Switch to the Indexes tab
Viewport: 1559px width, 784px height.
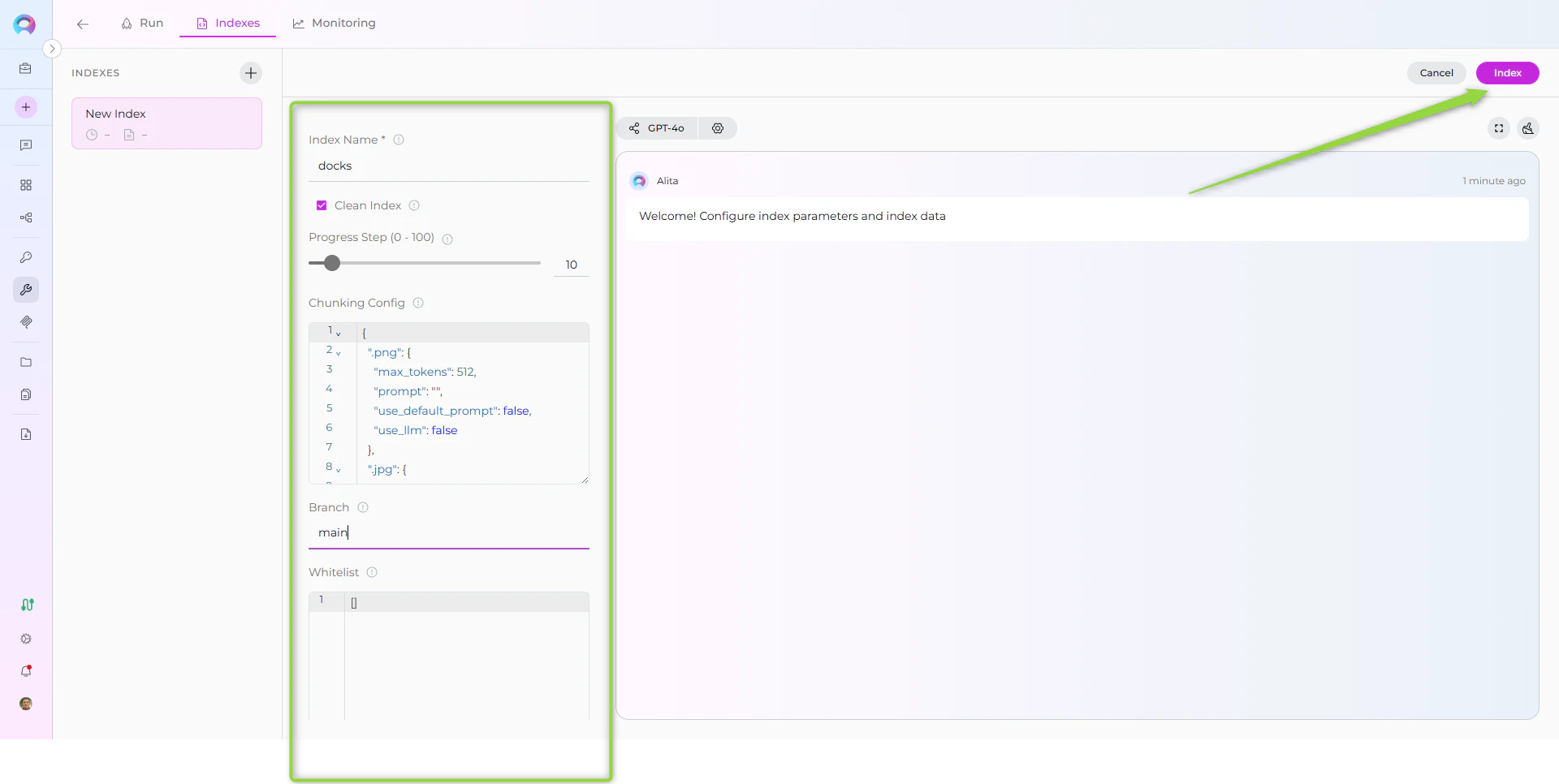pyautogui.click(x=228, y=24)
